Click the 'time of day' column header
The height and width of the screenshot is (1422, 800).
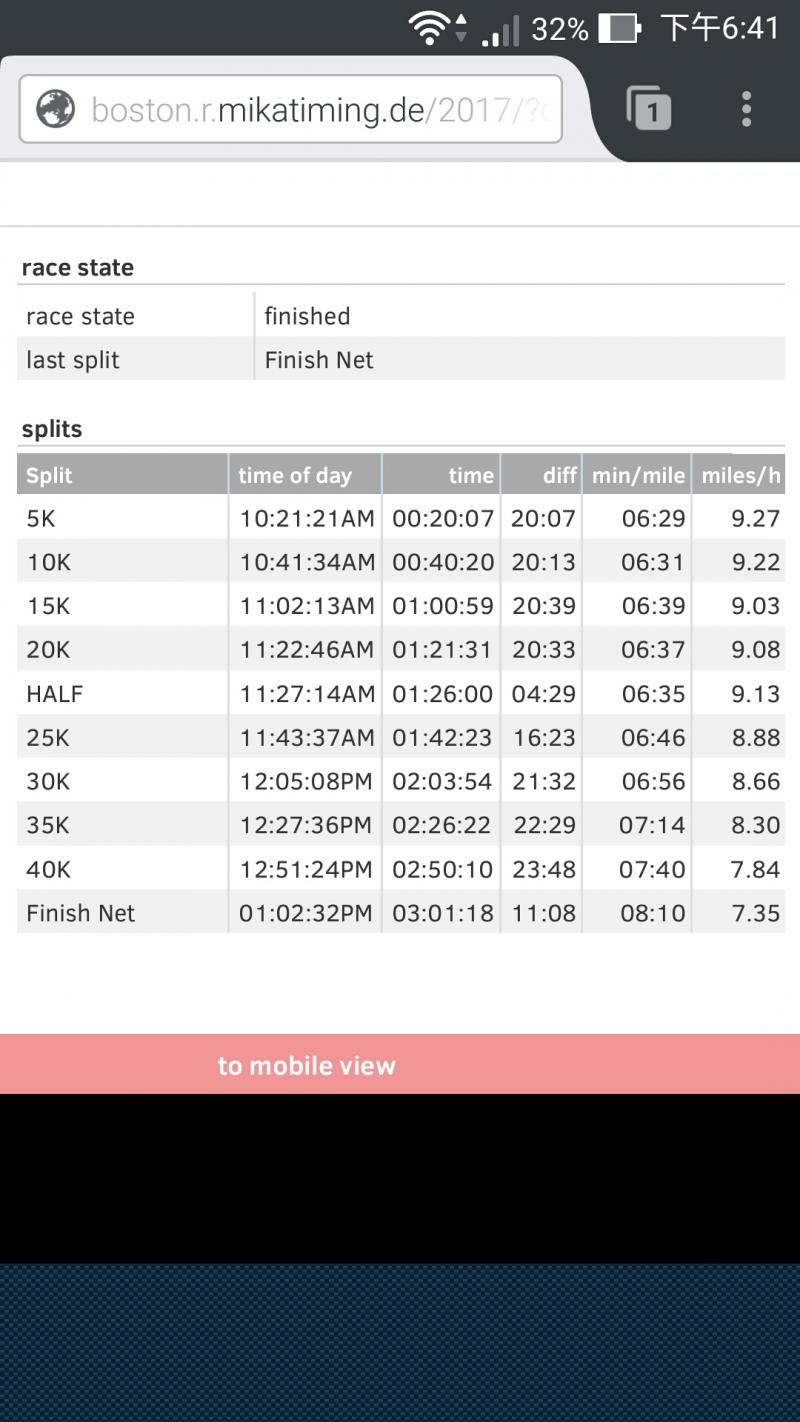pos(295,475)
